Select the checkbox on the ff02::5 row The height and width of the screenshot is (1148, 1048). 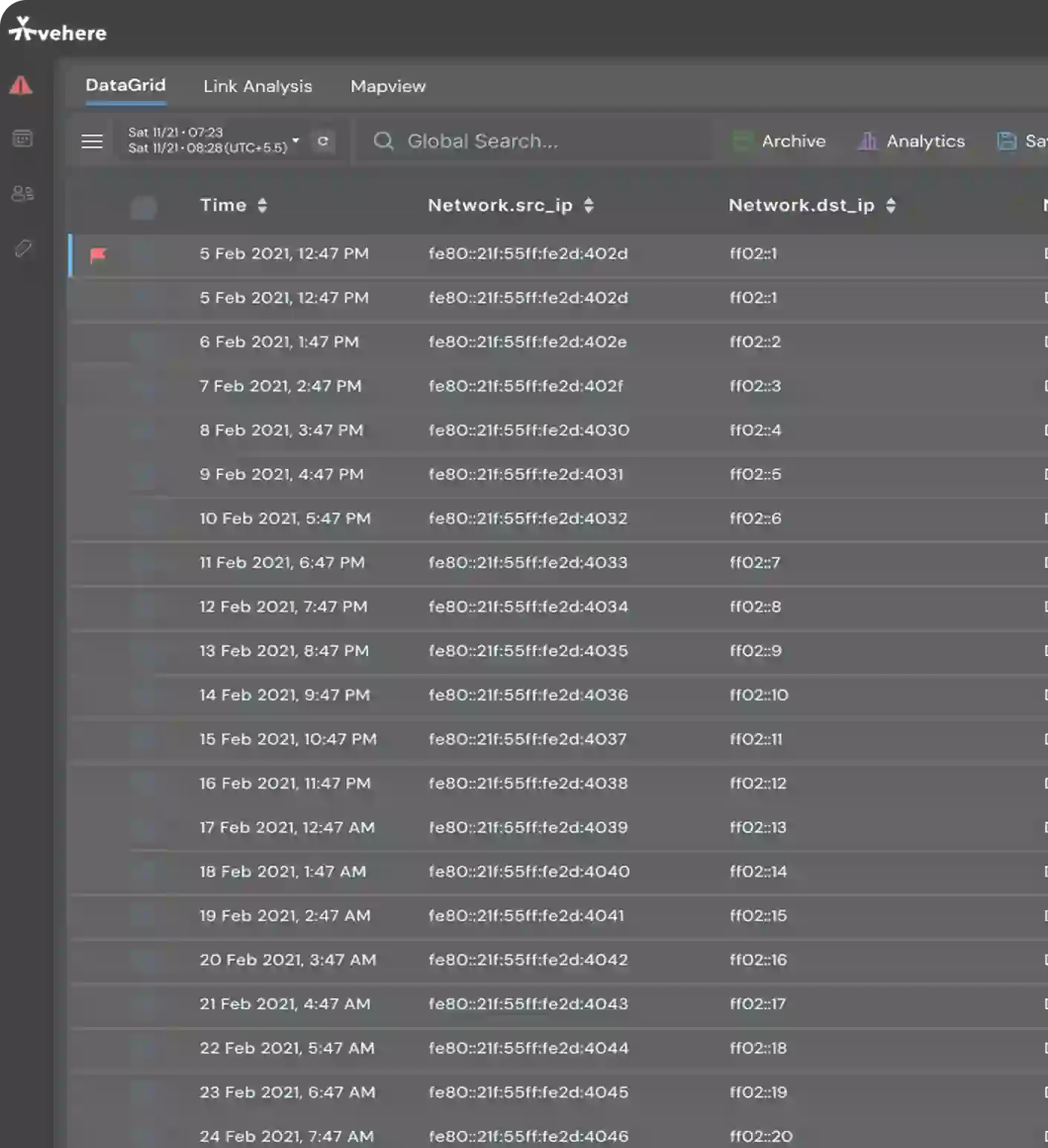(x=144, y=476)
